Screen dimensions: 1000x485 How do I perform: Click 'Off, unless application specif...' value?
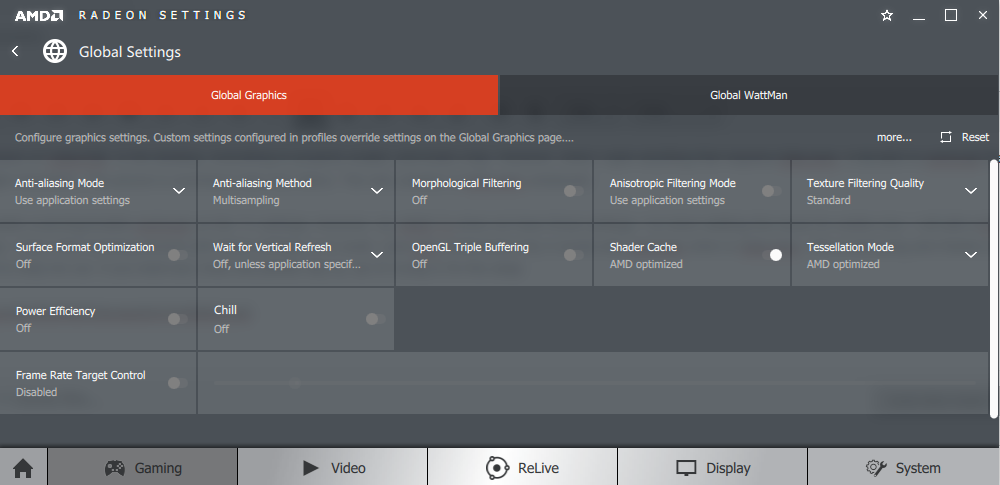pos(287,264)
